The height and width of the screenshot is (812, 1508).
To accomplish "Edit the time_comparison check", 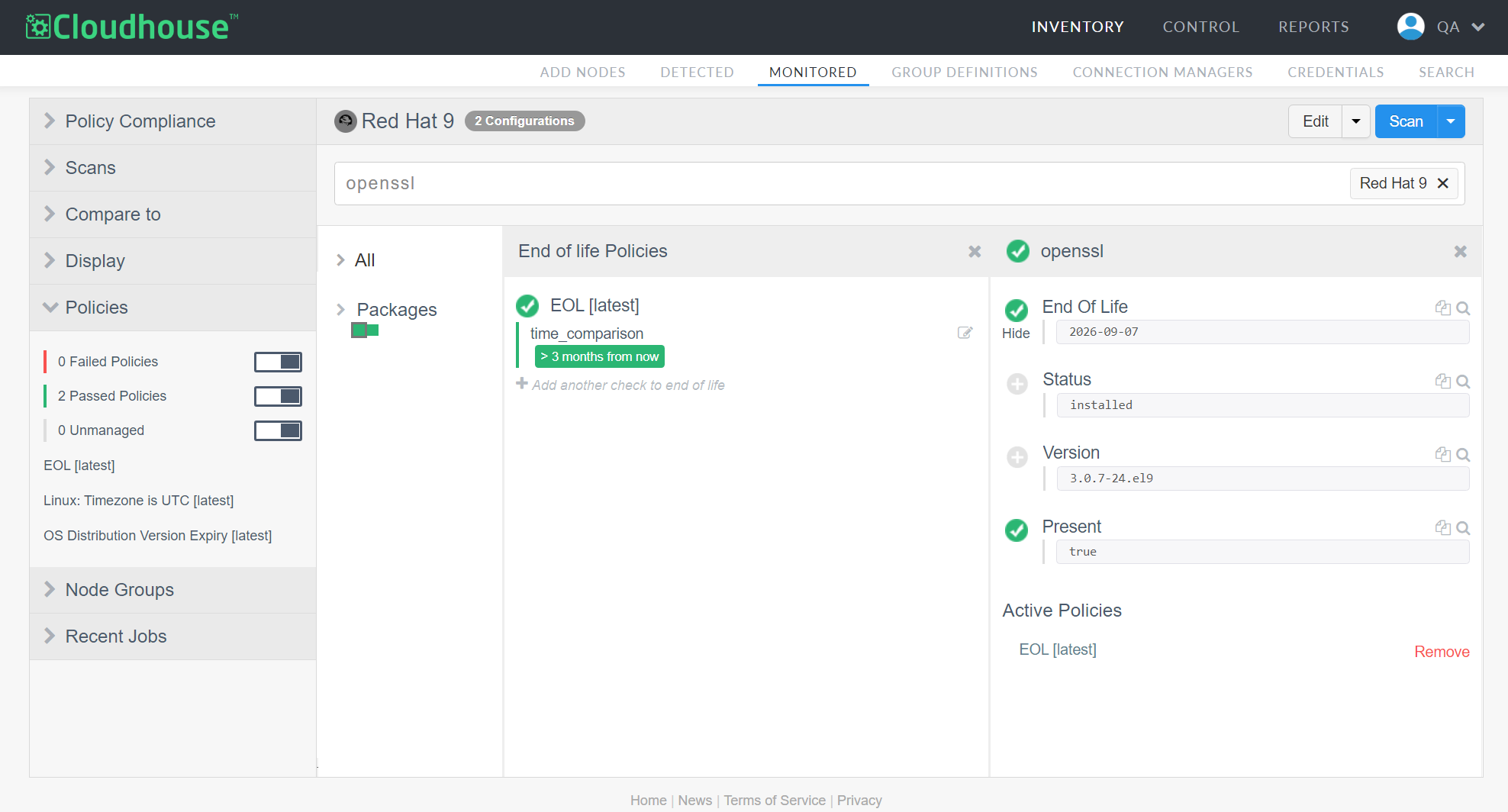I will 965,333.
